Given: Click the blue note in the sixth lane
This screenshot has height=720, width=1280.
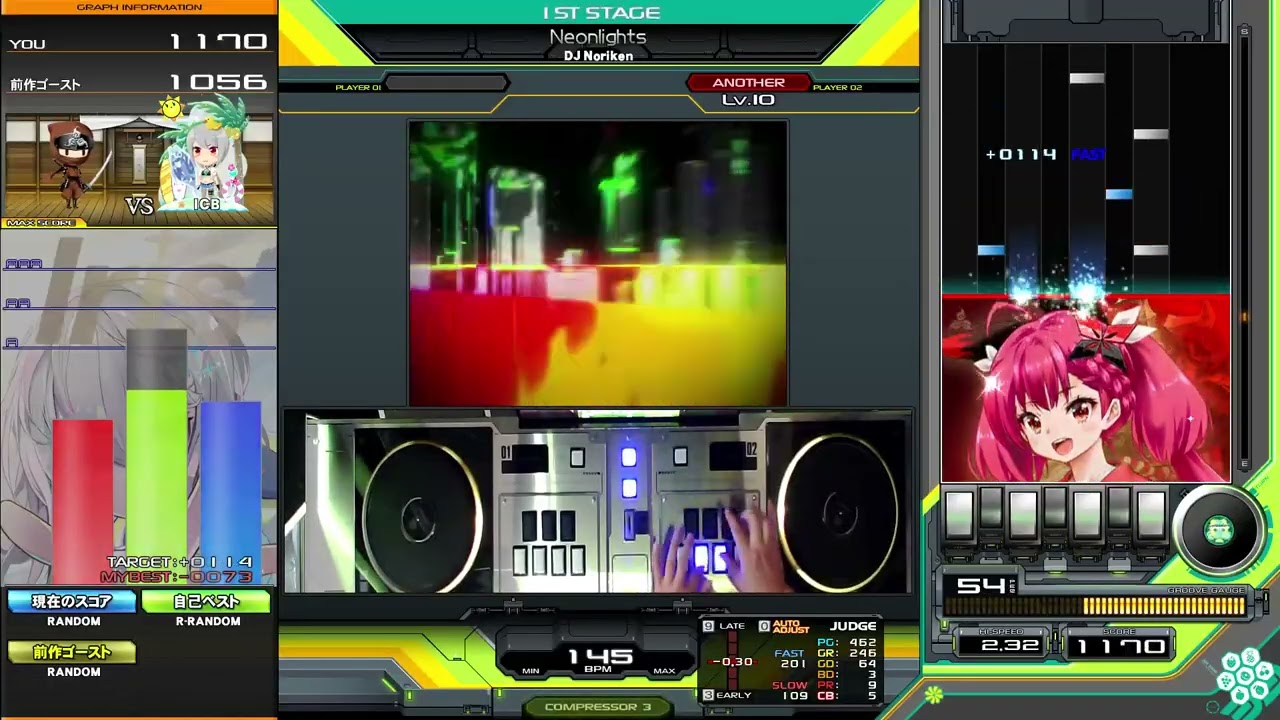Looking at the screenshot, I should (1119, 194).
